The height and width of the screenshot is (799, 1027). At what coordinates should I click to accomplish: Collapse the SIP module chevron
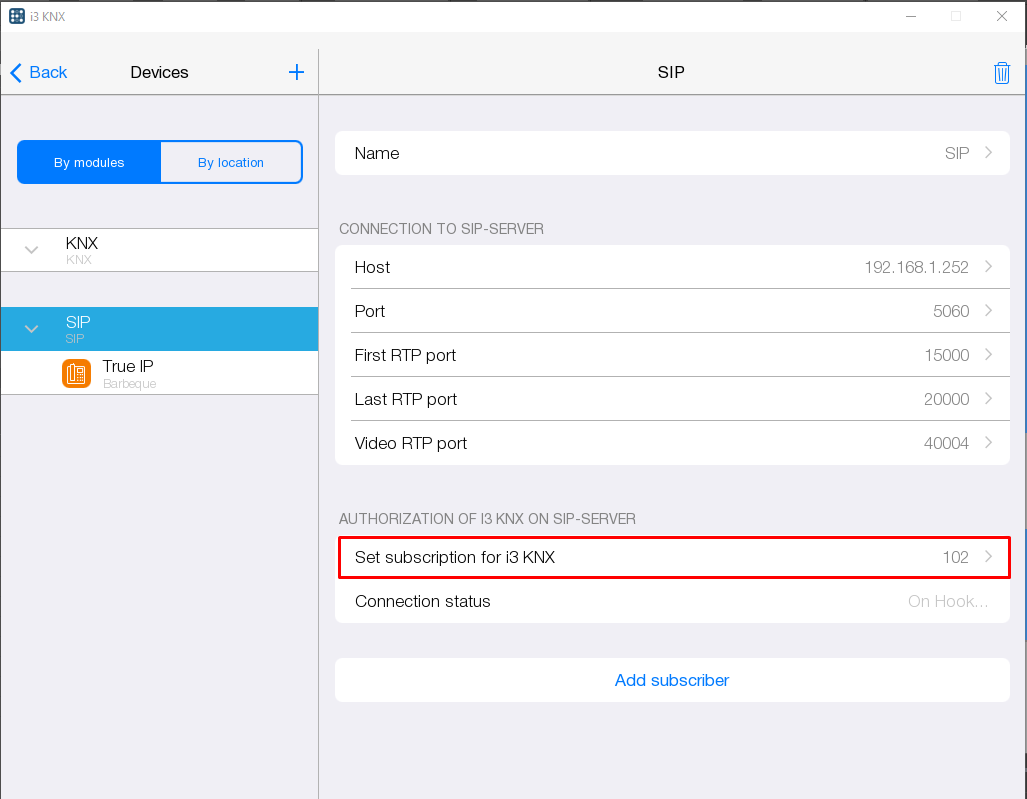31,329
